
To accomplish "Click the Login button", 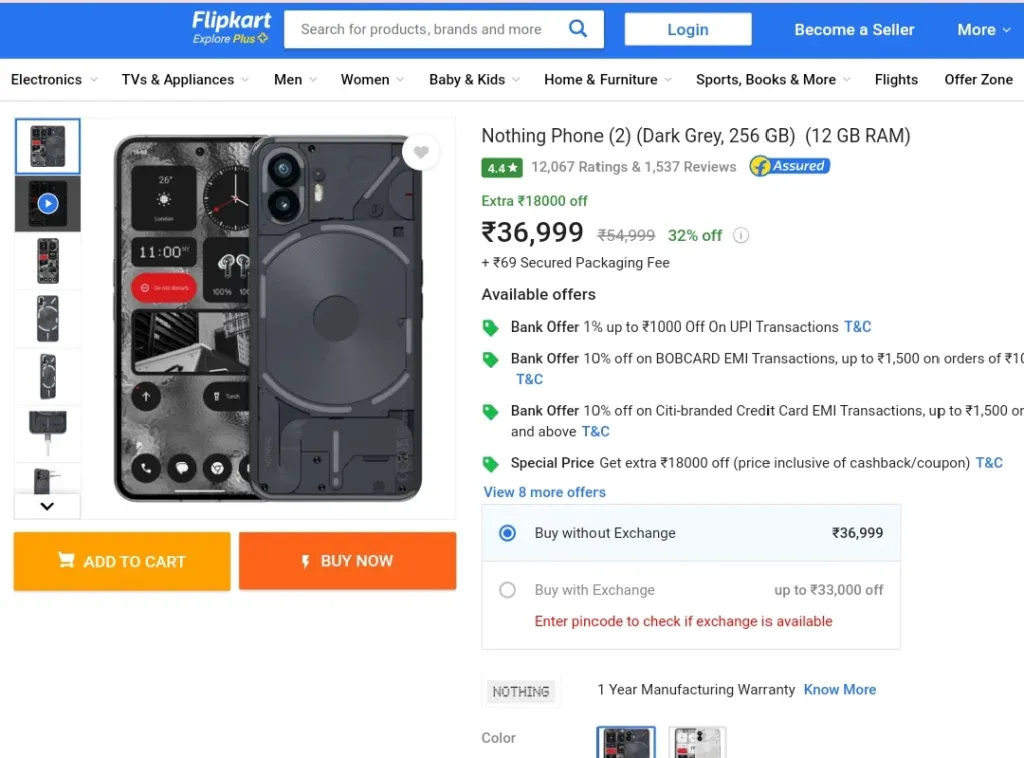I will point(688,29).
